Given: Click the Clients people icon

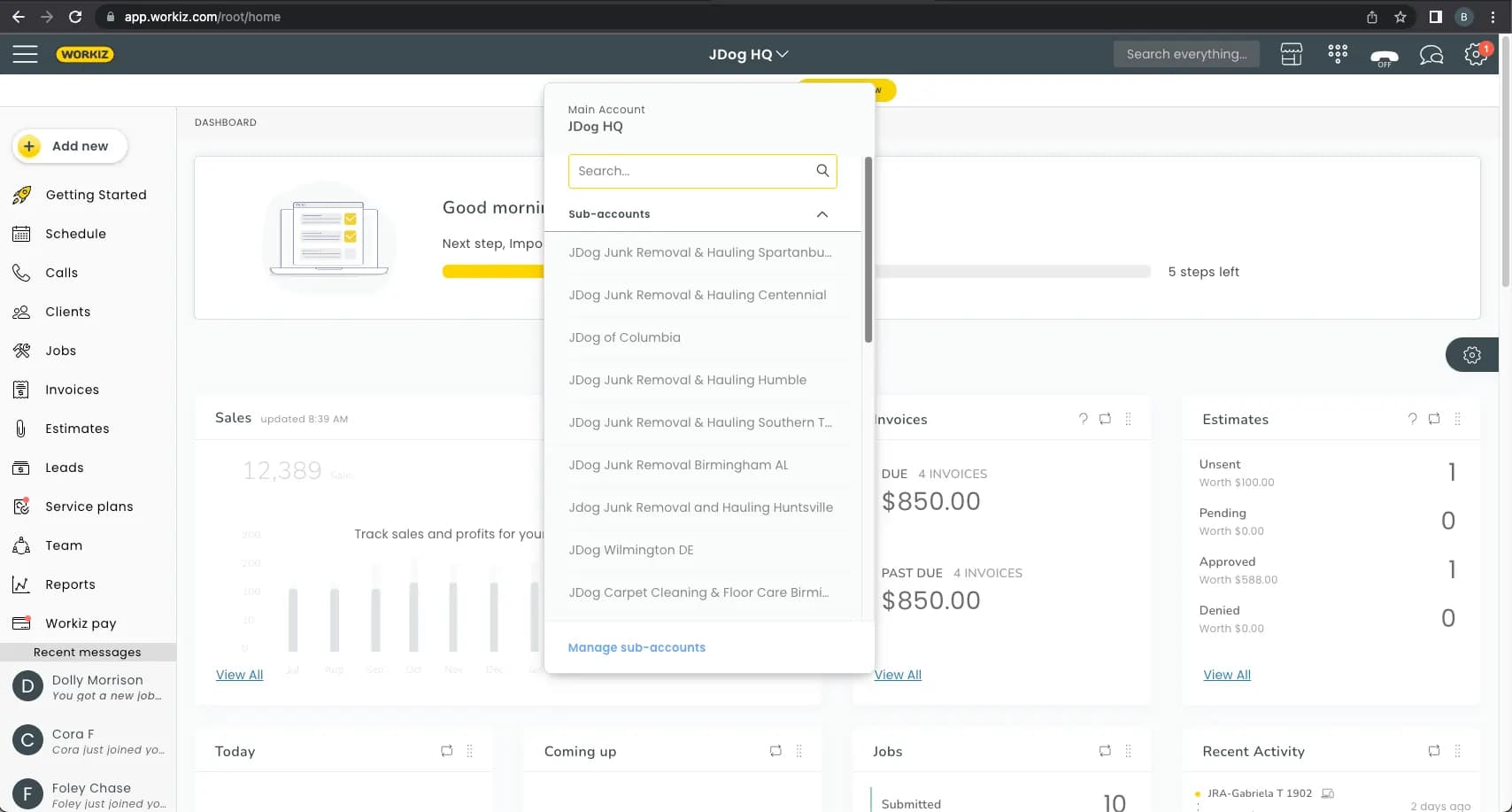Looking at the screenshot, I should point(21,312).
